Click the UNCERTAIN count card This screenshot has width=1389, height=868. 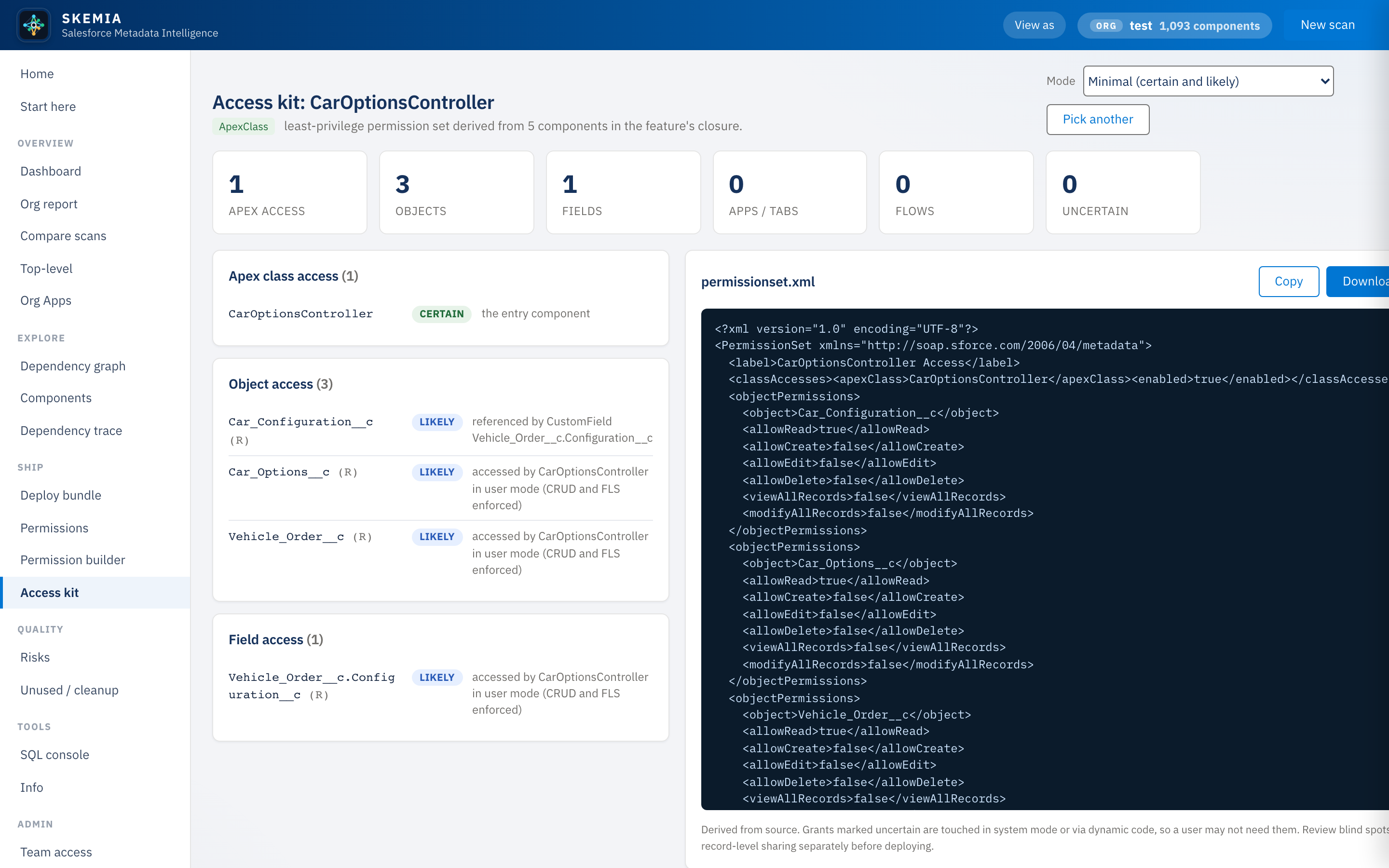[1123, 192]
